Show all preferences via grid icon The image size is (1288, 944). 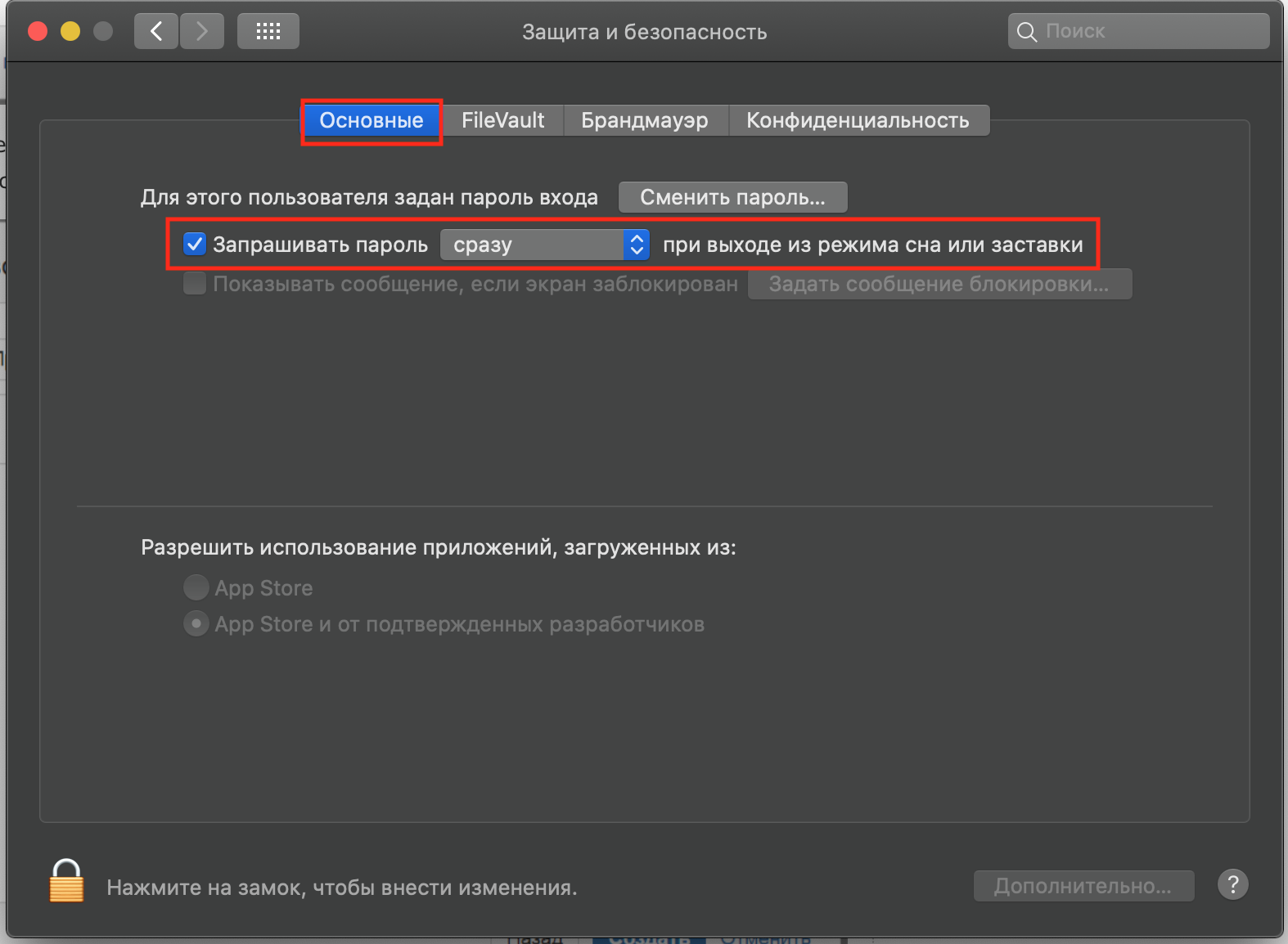pos(268,32)
